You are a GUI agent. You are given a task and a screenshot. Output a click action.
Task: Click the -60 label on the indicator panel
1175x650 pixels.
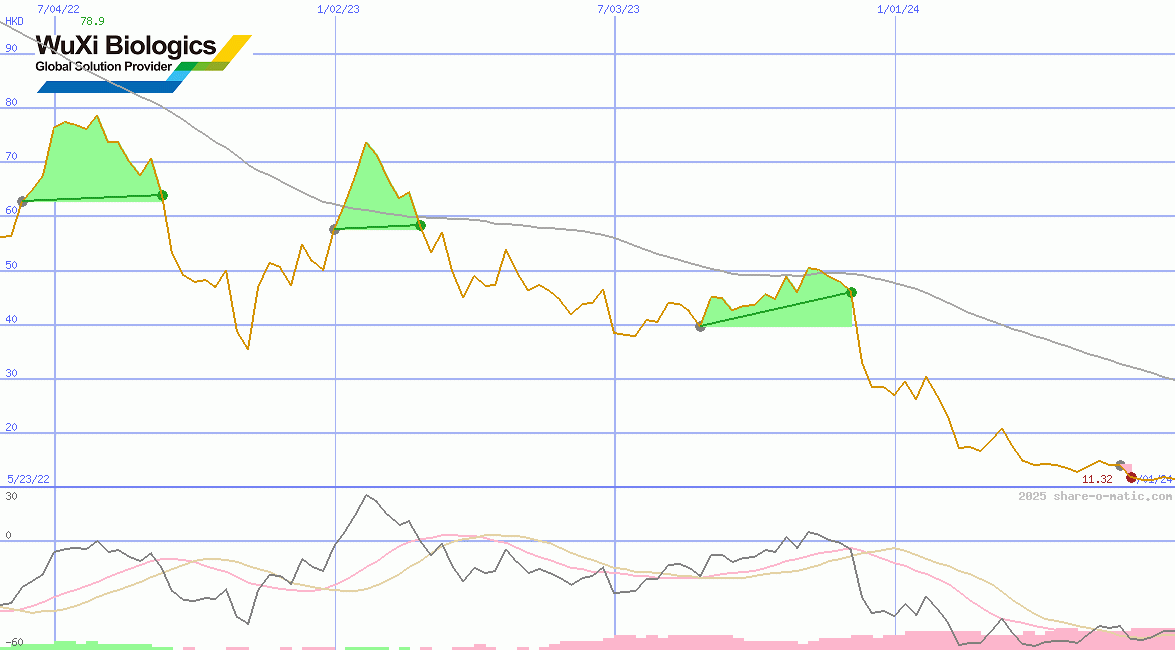click(x=14, y=643)
